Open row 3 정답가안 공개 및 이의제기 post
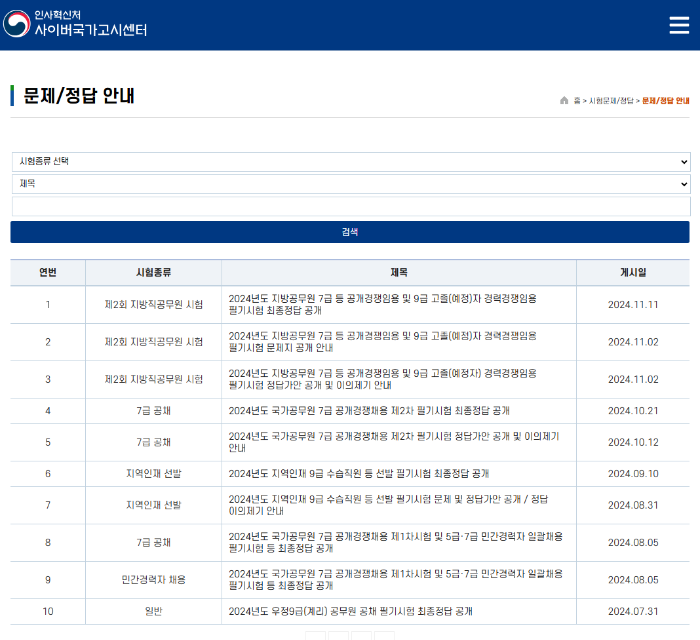This screenshot has width=700, height=640. 383,379
